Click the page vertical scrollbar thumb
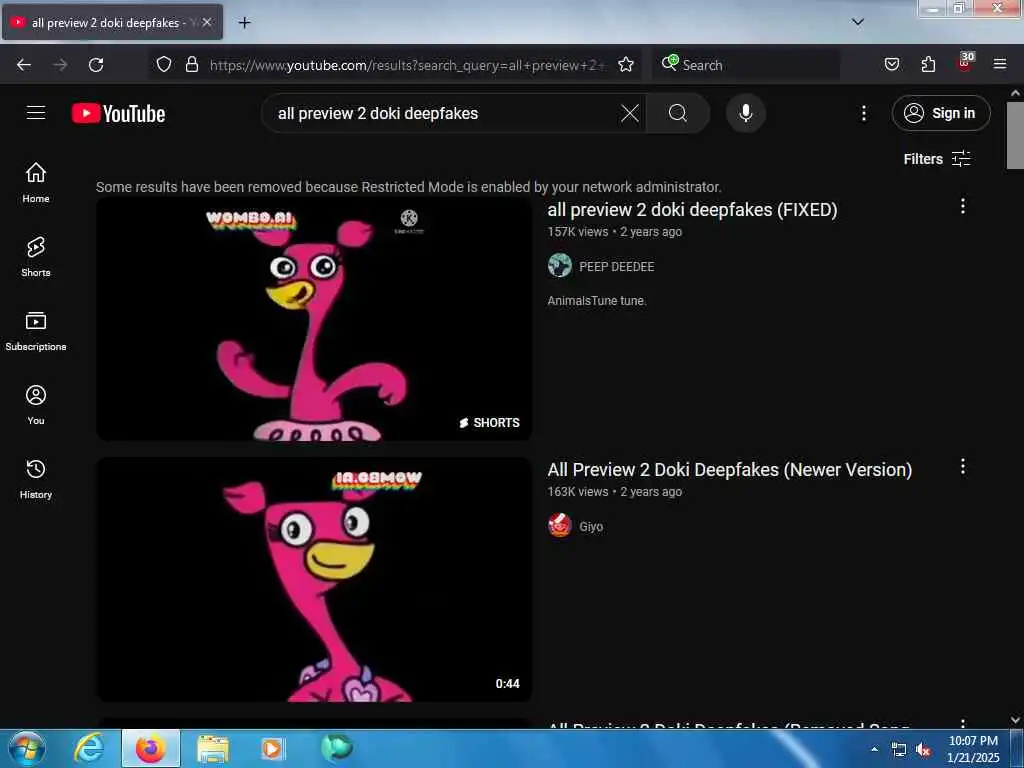 (x=1015, y=136)
